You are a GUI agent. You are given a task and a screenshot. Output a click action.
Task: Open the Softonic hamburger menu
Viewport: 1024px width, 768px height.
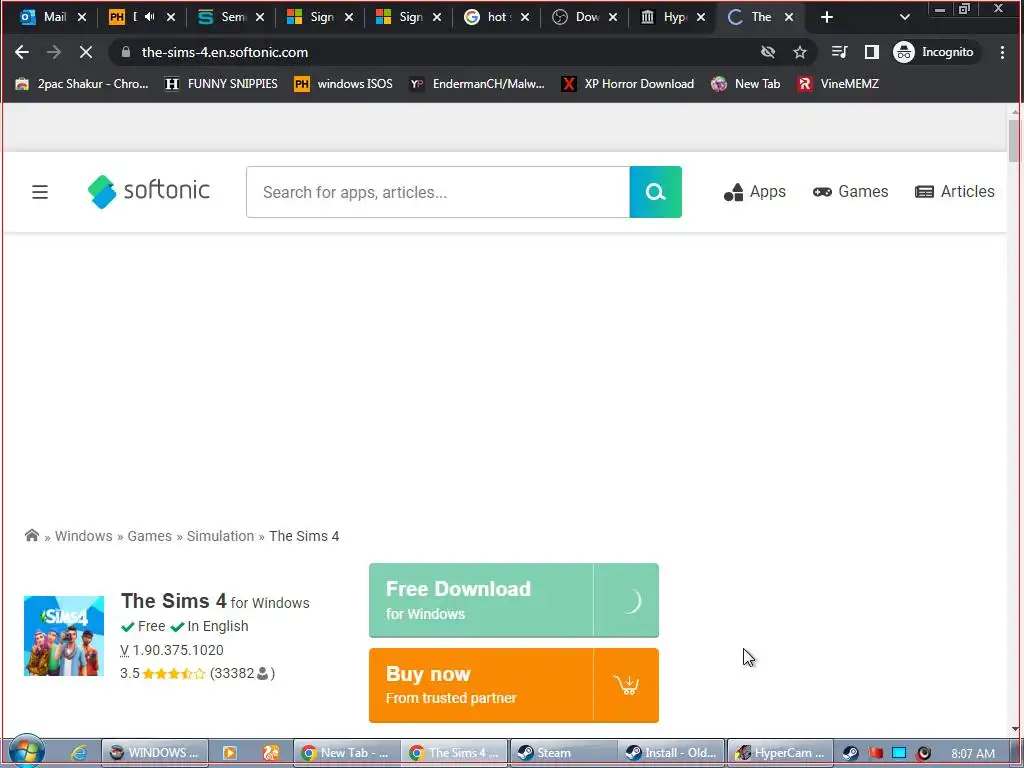40,192
